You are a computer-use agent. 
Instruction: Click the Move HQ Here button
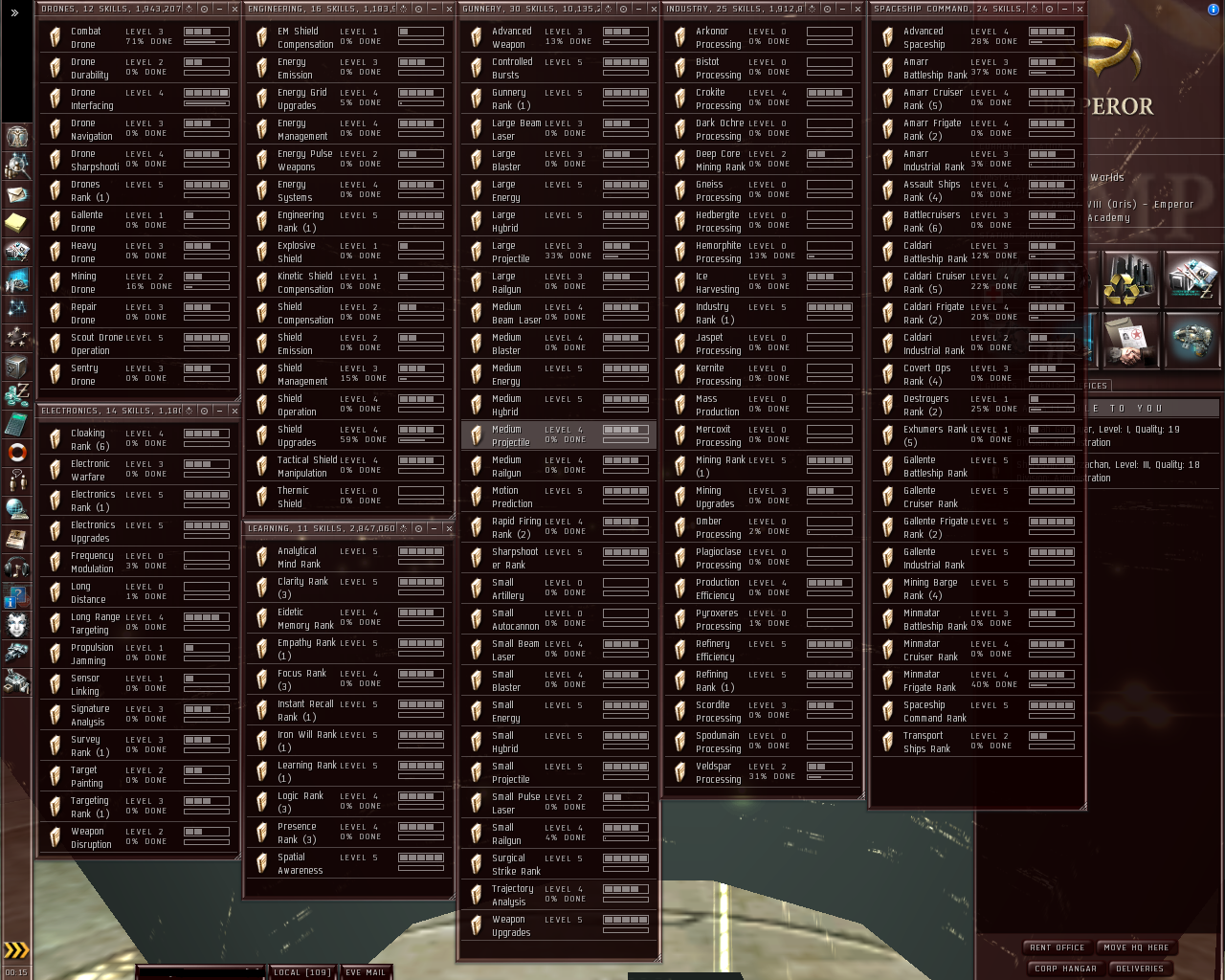pos(1136,947)
